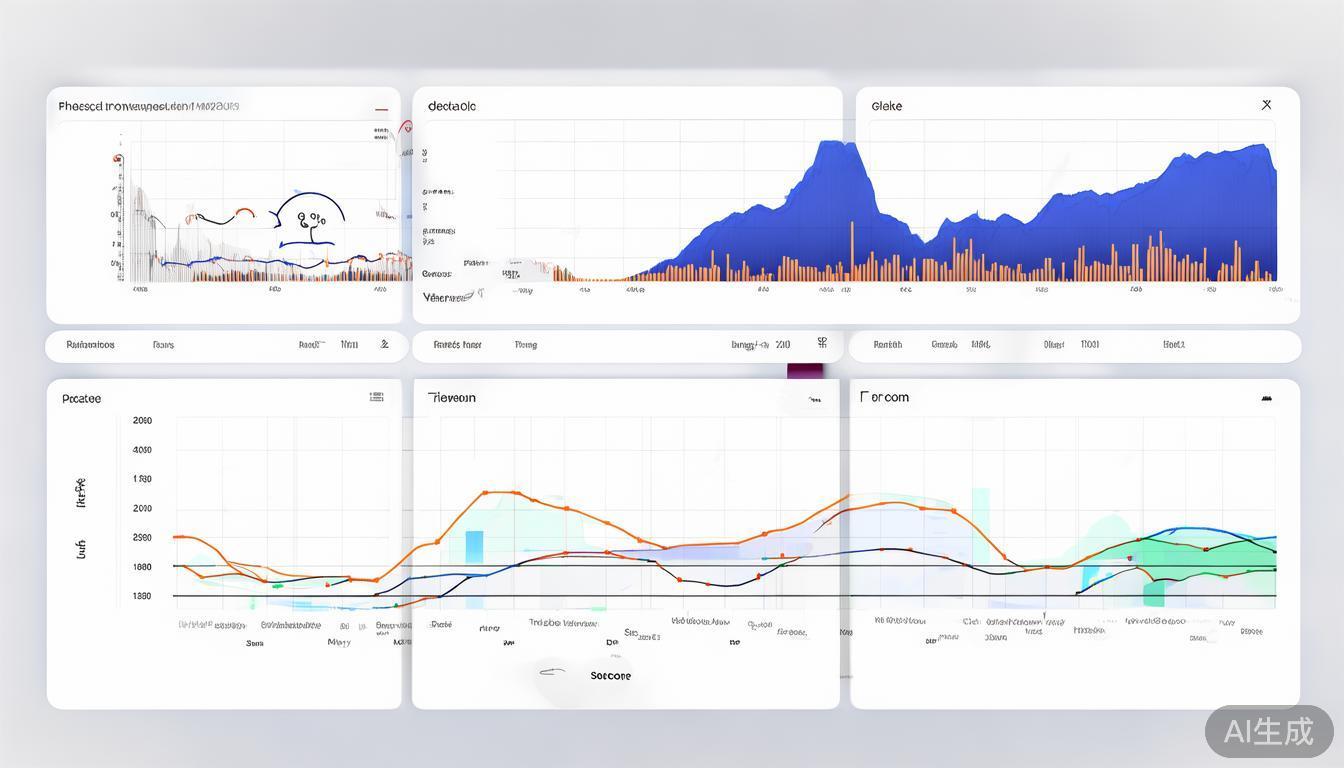Click the icon at right end of left filter bar

(x=384, y=344)
